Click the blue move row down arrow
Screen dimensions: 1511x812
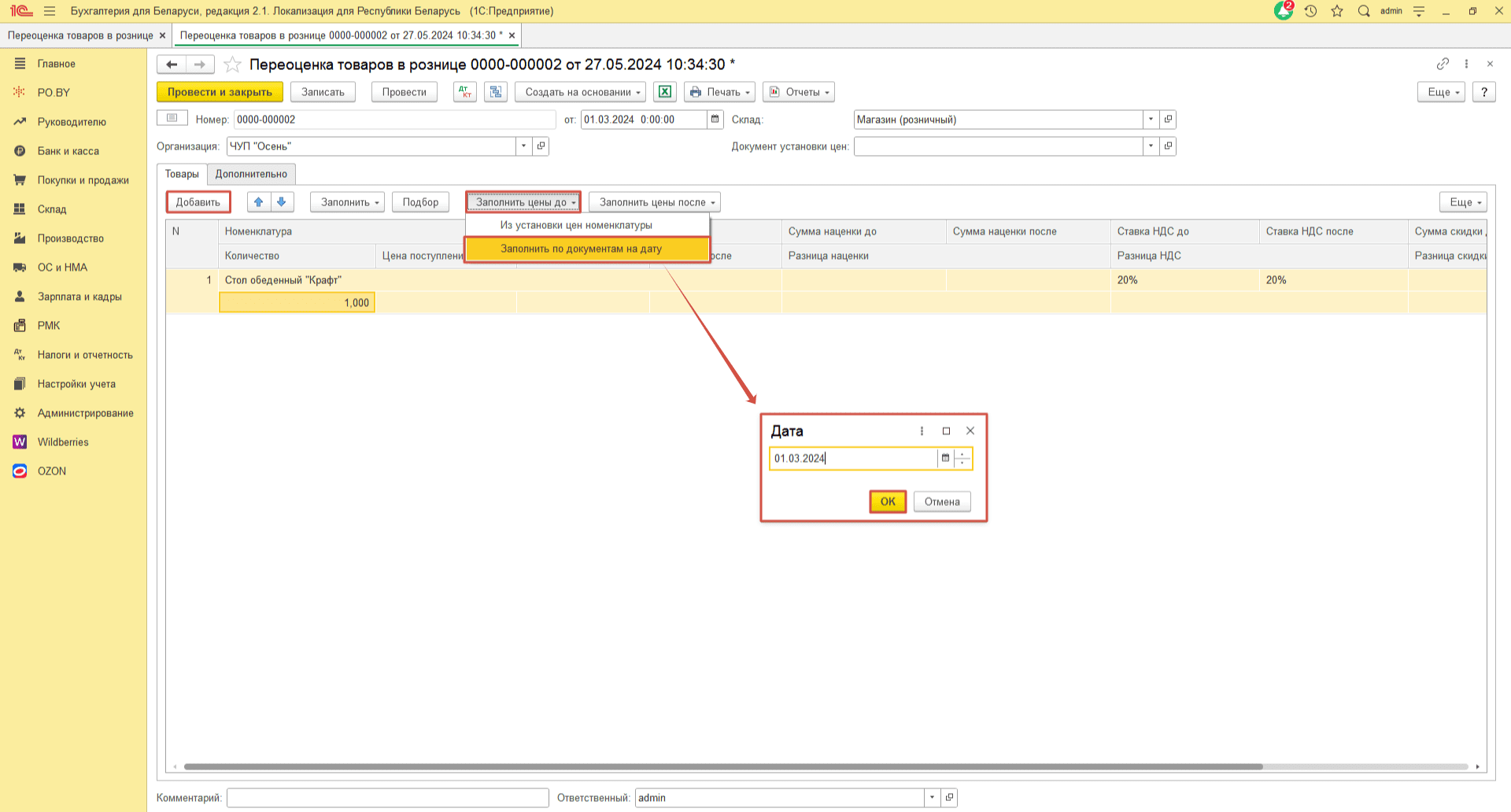click(282, 202)
